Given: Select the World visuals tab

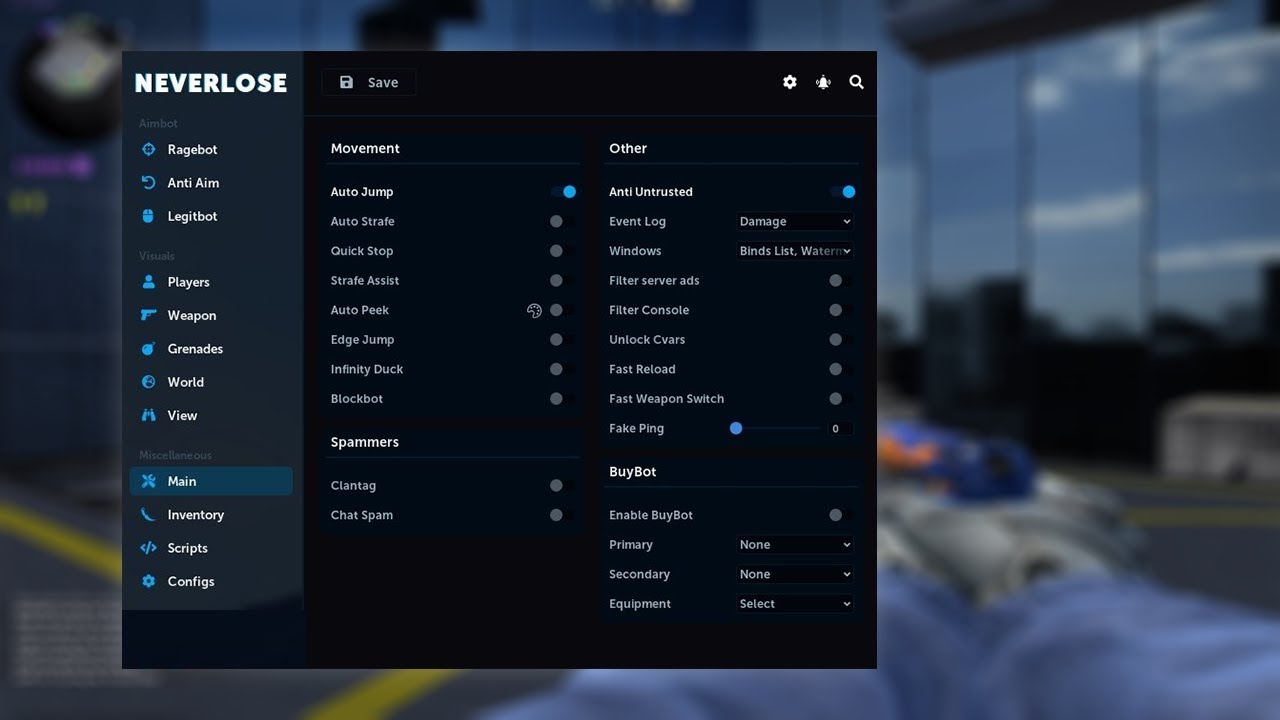Looking at the screenshot, I should (x=211, y=381).
